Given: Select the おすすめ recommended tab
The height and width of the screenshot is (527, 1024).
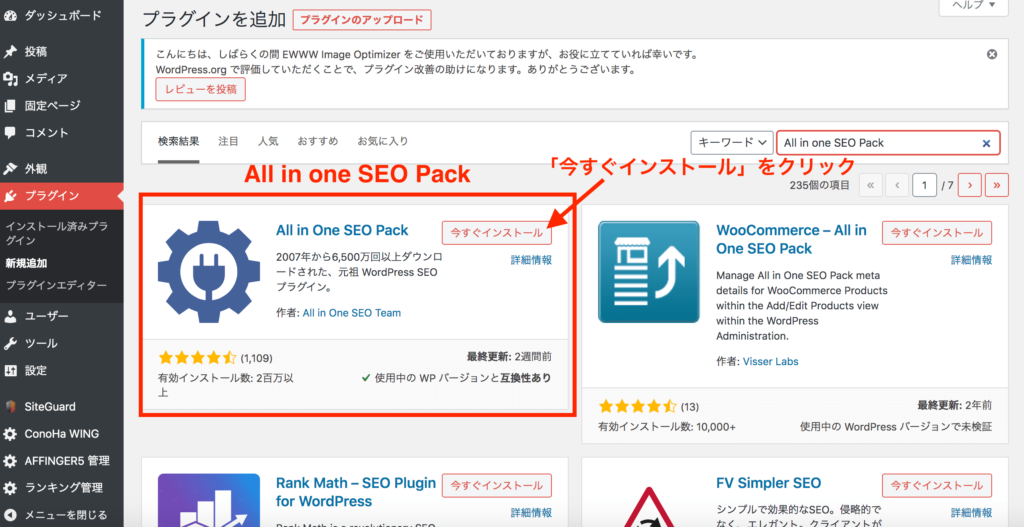Looking at the screenshot, I should point(317,141).
